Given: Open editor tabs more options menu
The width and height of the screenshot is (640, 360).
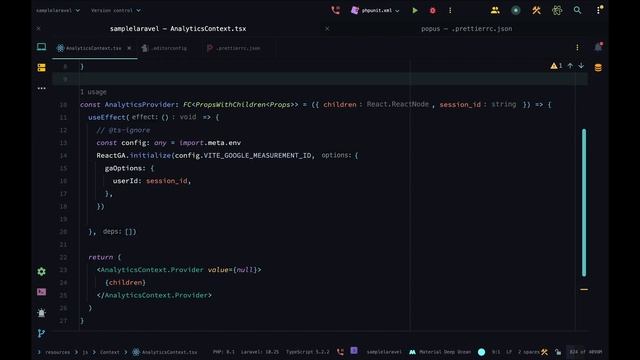Looking at the screenshot, I should [577, 48].
